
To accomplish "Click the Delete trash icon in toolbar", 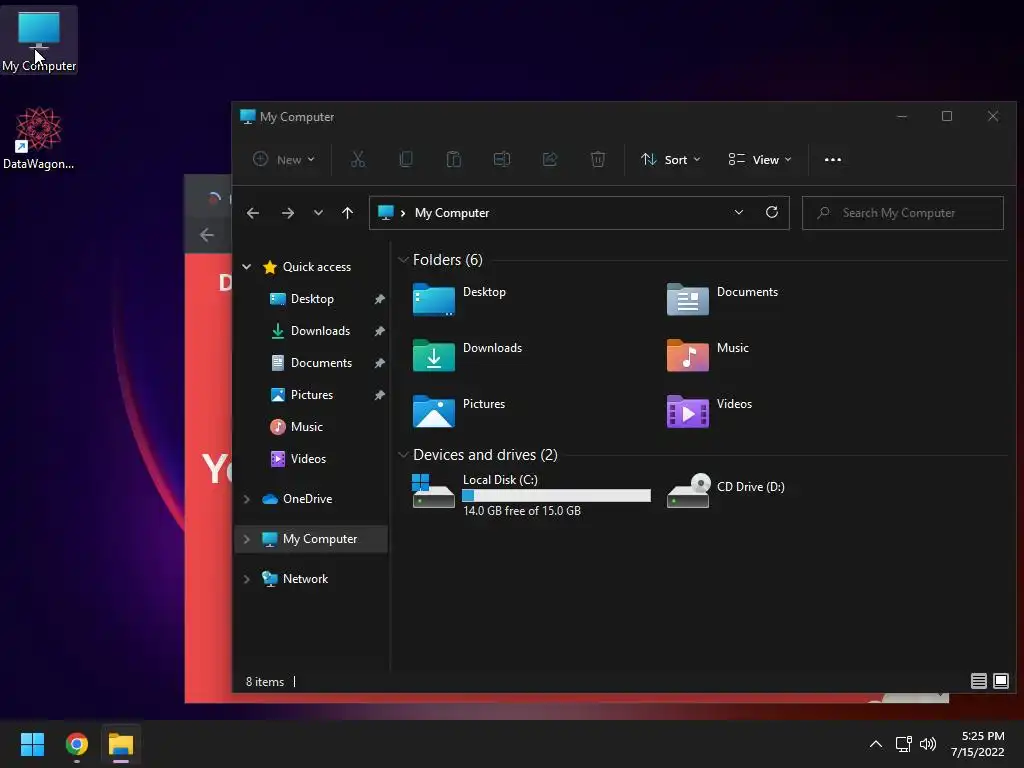I will [x=598, y=159].
